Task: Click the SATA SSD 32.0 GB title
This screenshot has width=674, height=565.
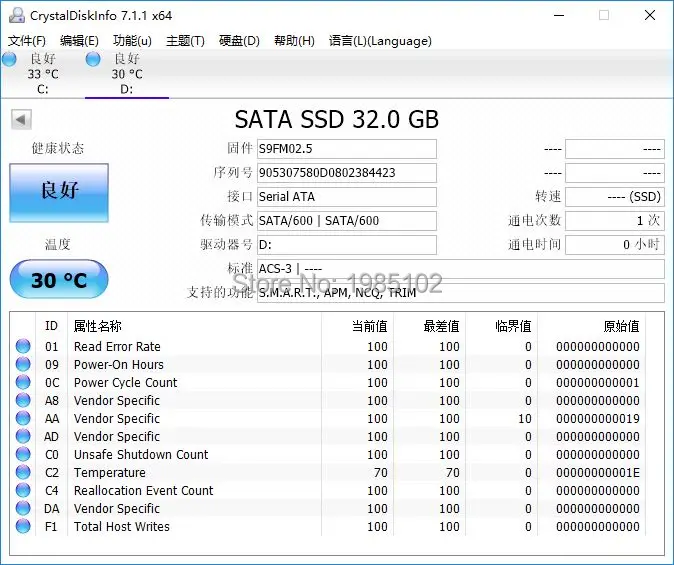Action: [337, 119]
